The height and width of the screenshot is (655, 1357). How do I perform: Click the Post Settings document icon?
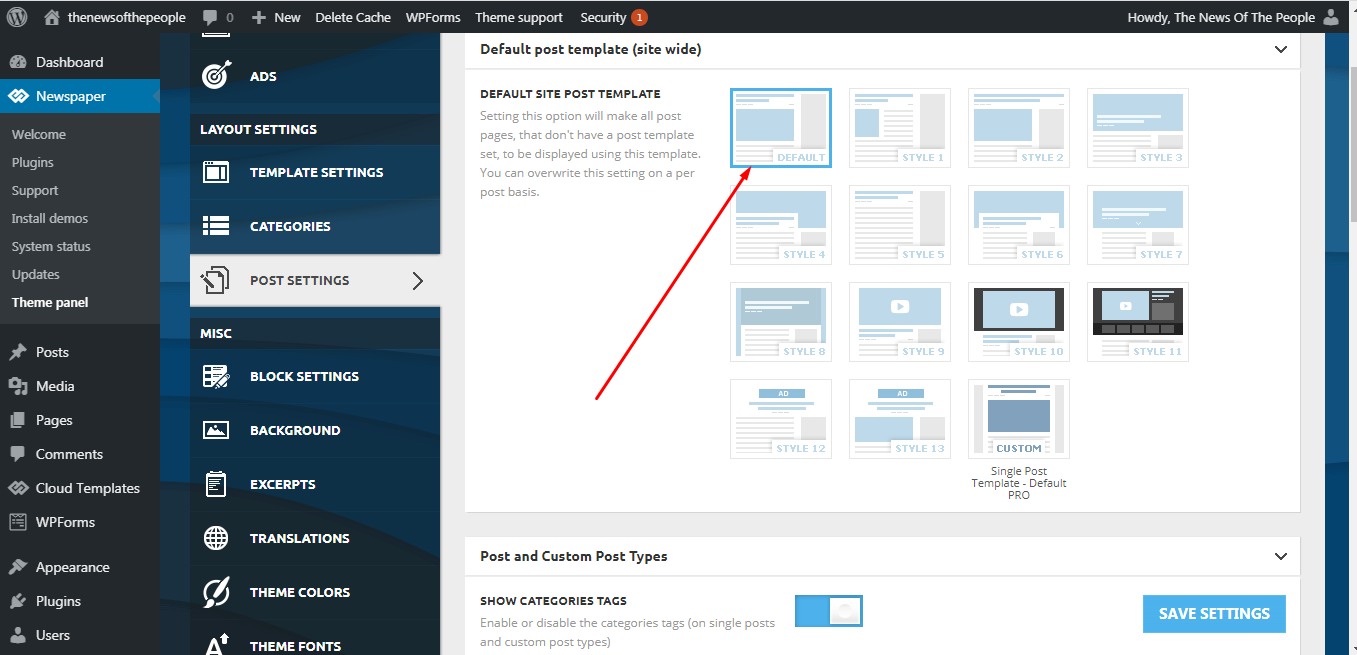[x=216, y=280]
